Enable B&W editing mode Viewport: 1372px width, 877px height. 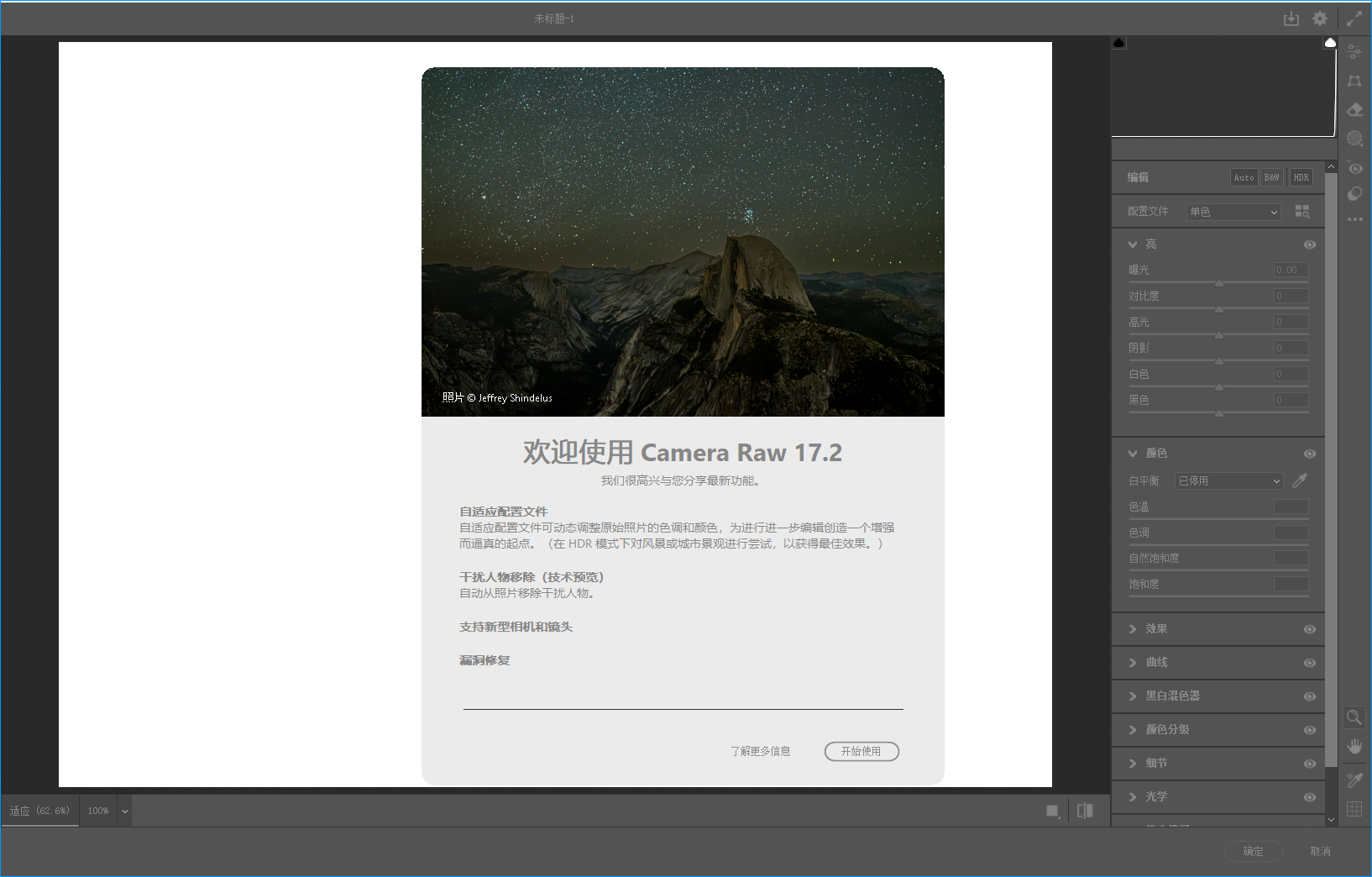[1271, 177]
